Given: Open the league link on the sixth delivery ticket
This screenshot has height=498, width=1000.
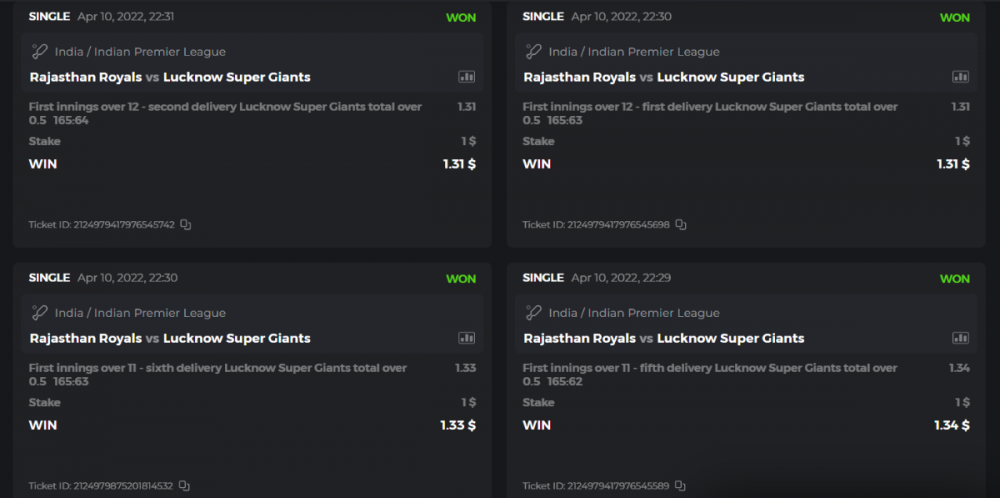Looking at the screenshot, I should pos(140,313).
